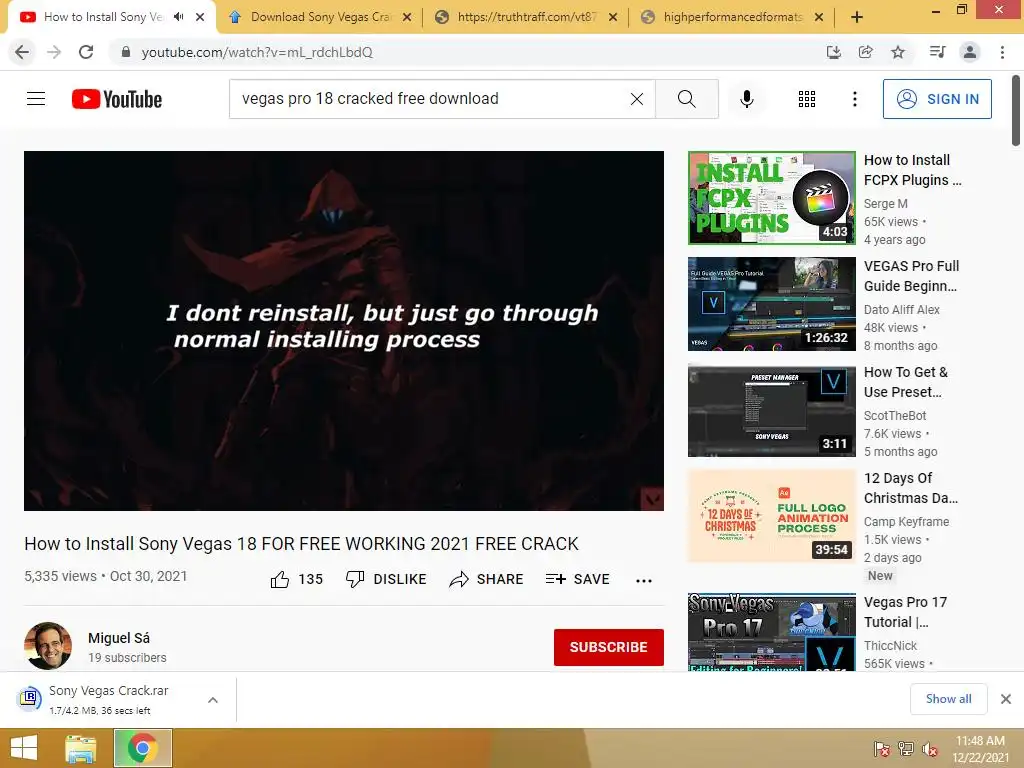The width and height of the screenshot is (1024, 768).
Task: Start voice search with the microphone
Action: click(x=746, y=99)
